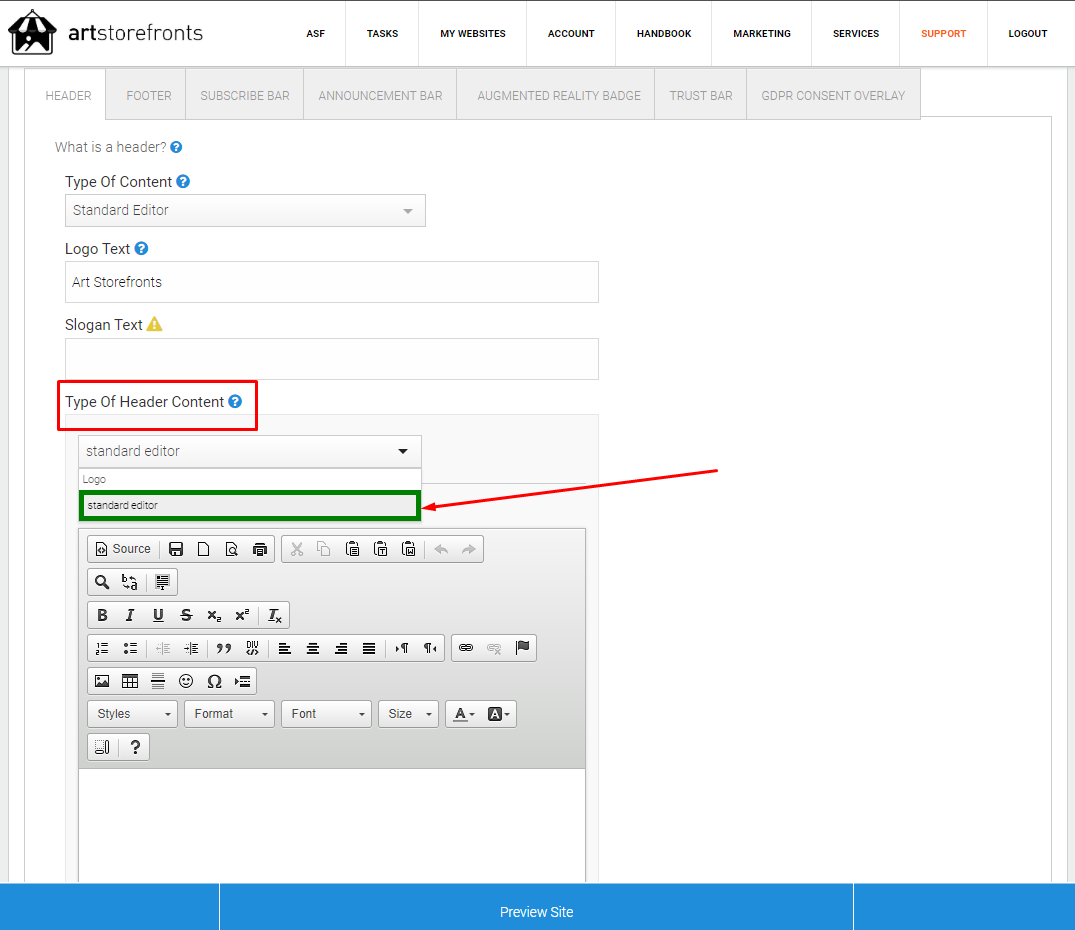Open the Trust Bar tab
The height and width of the screenshot is (930, 1075).
coord(701,95)
